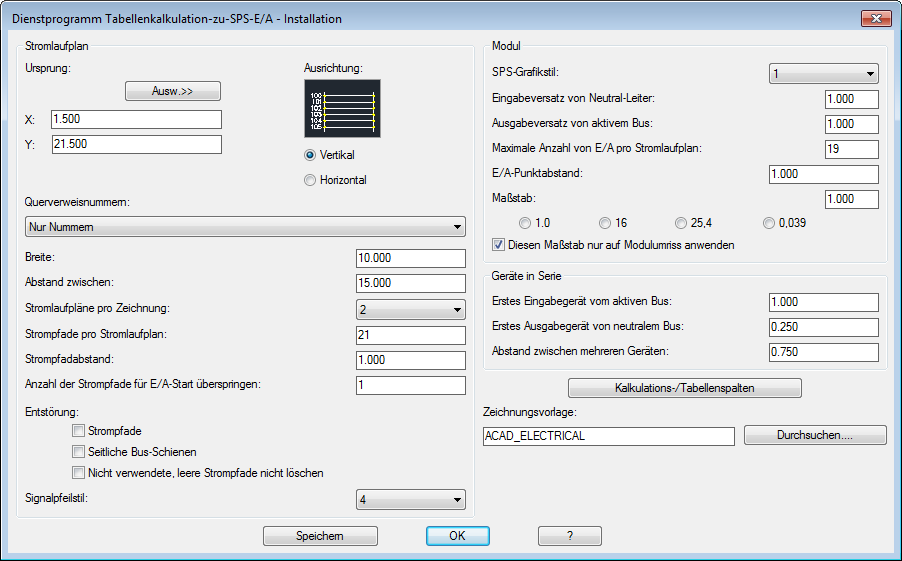This screenshot has width=902, height=561.
Task: Click the OK button
Action: pyautogui.click(x=458, y=536)
